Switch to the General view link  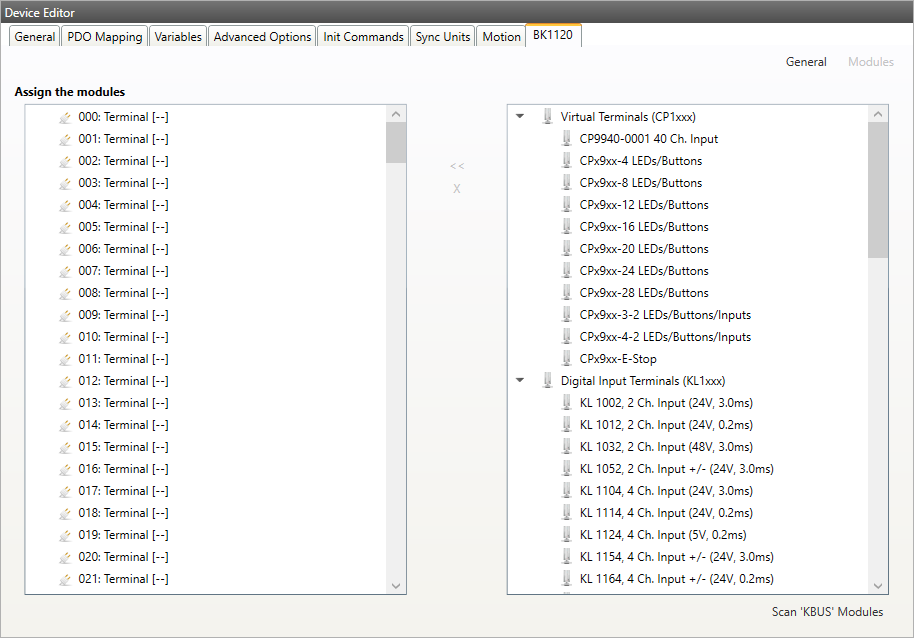click(805, 62)
